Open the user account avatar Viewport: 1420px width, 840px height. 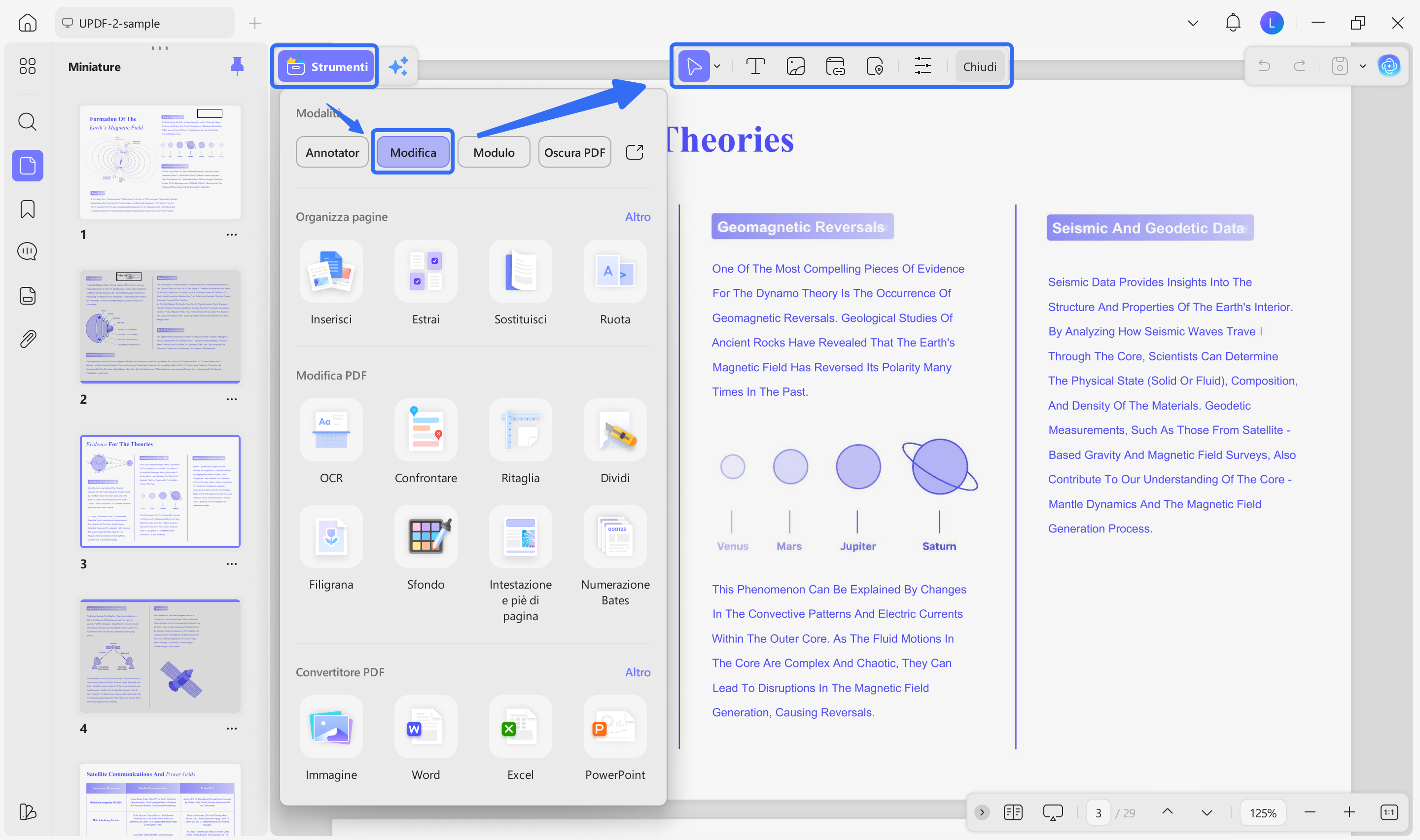point(1272,23)
